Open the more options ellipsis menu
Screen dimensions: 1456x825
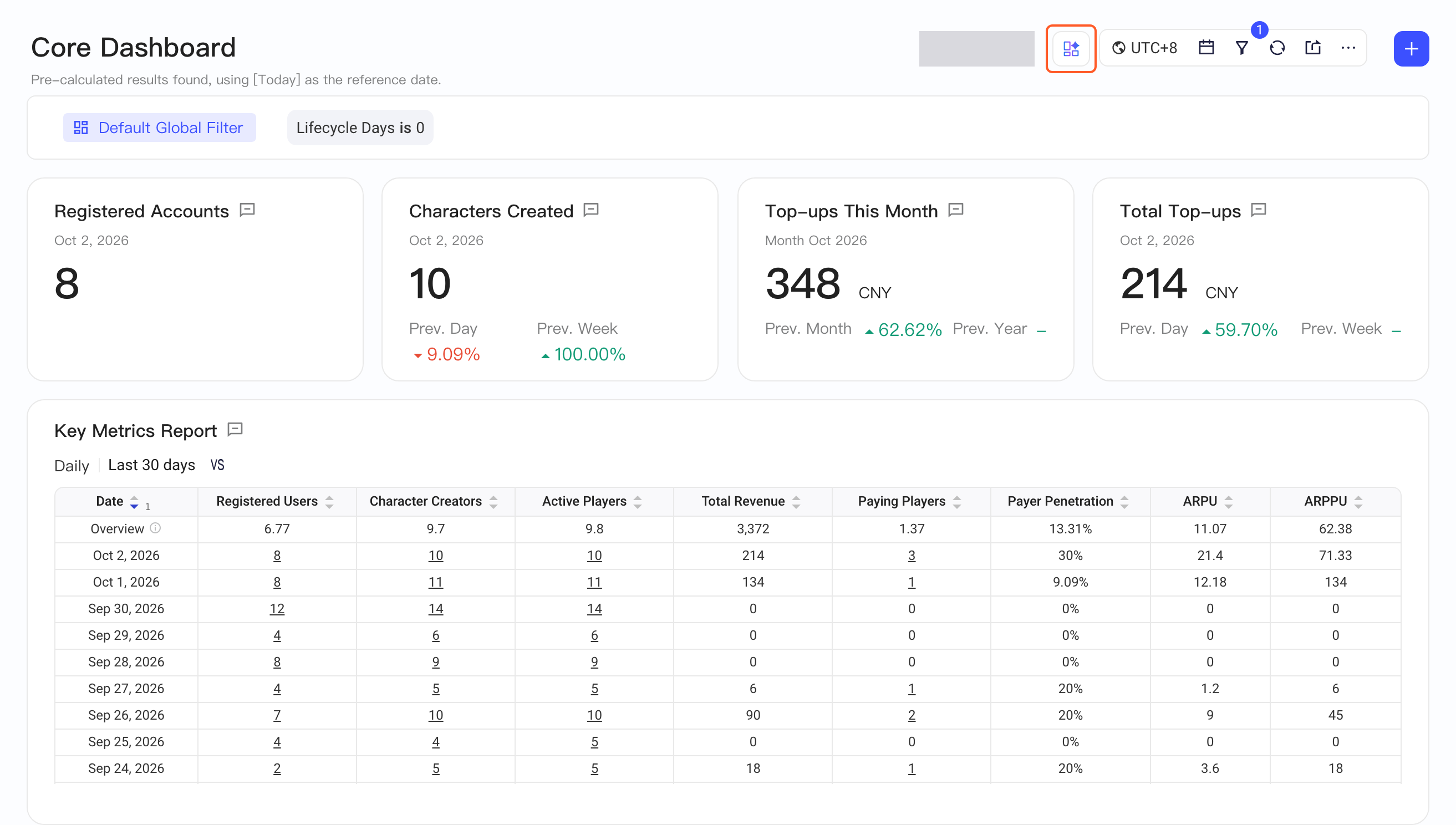coord(1348,48)
